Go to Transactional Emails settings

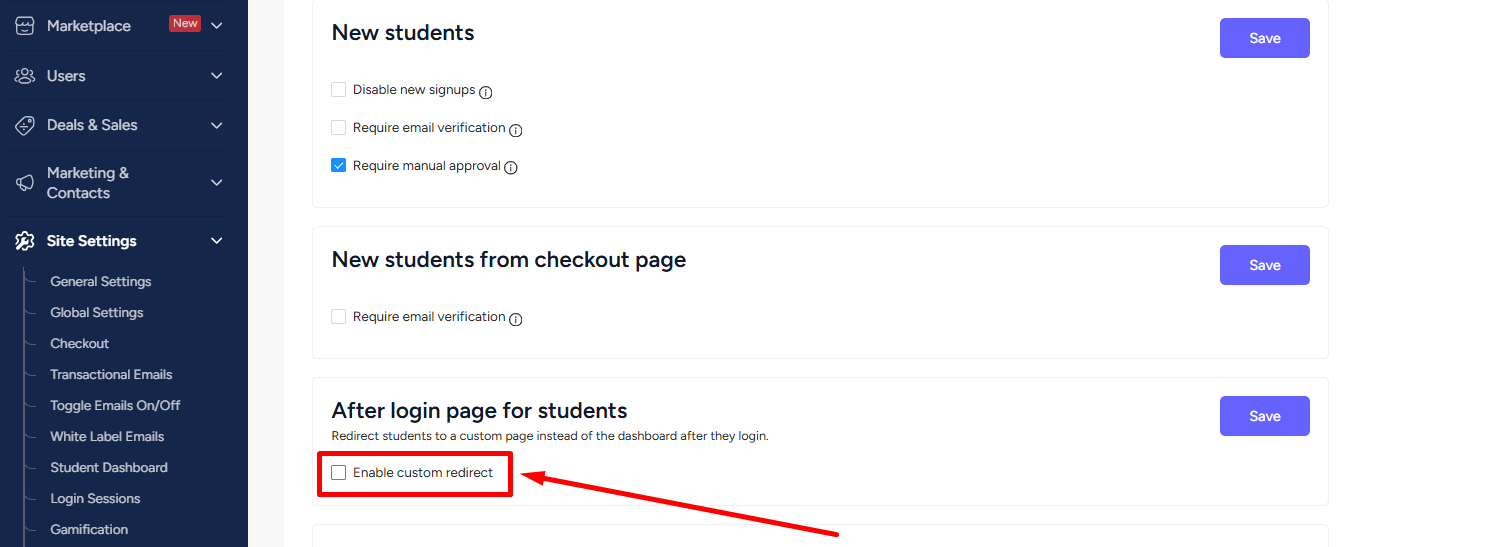(x=111, y=375)
